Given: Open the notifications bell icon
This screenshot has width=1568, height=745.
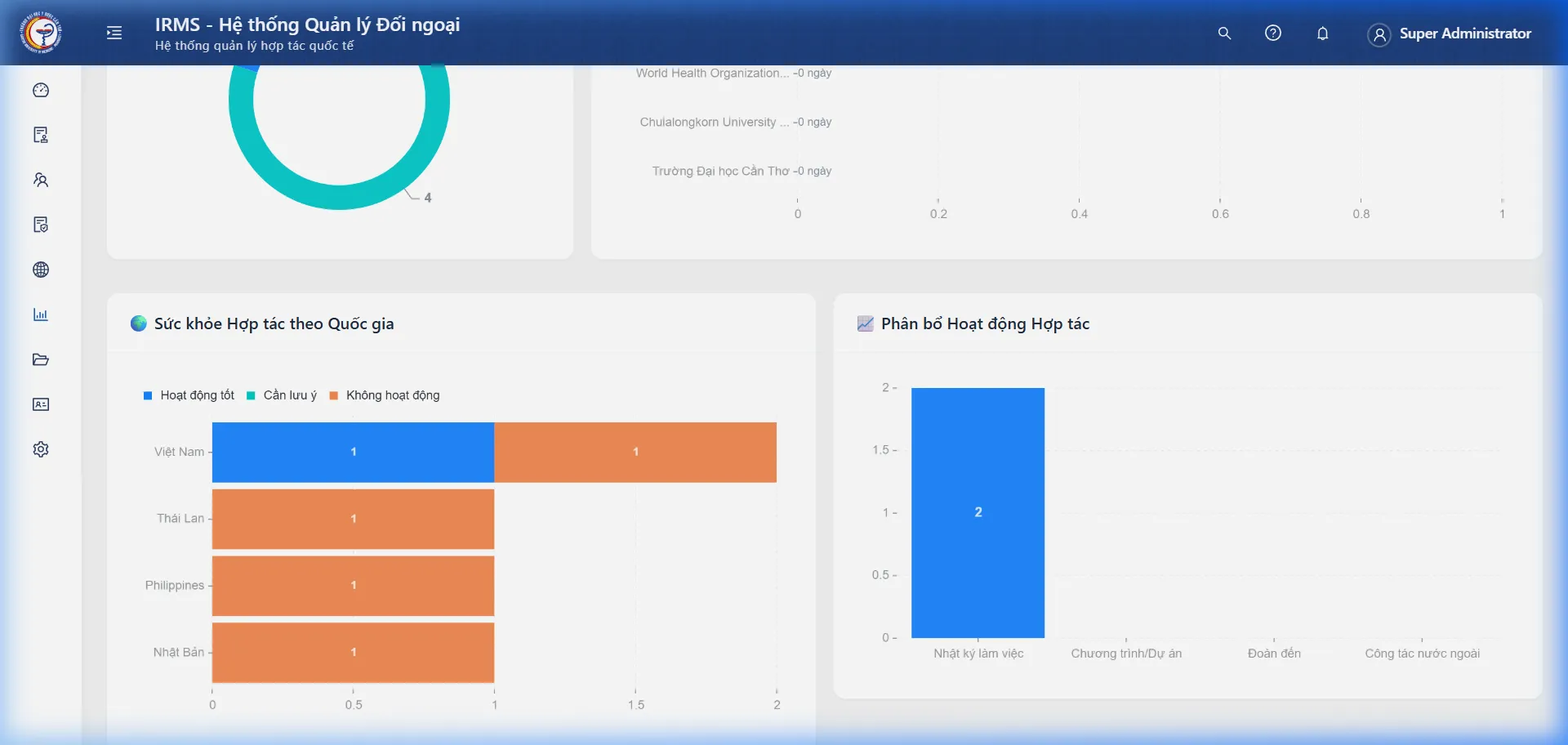Looking at the screenshot, I should [1322, 33].
